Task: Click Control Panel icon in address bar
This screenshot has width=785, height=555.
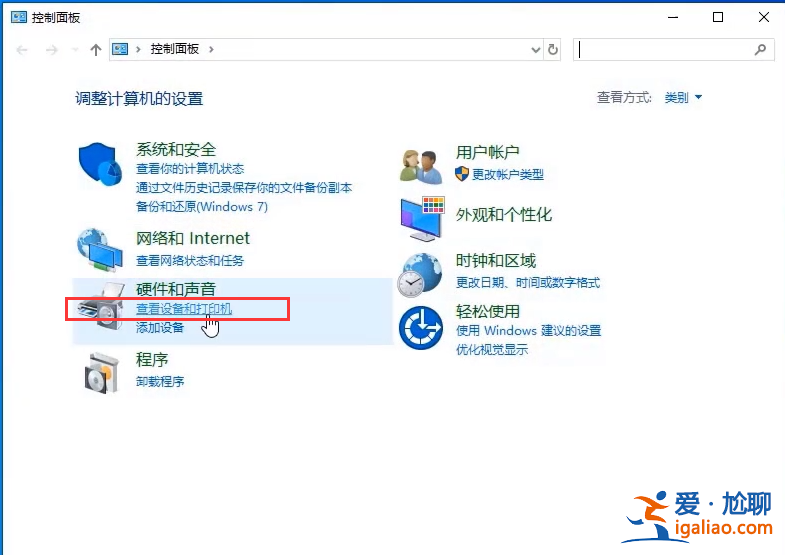Action: [x=120, y=49]
